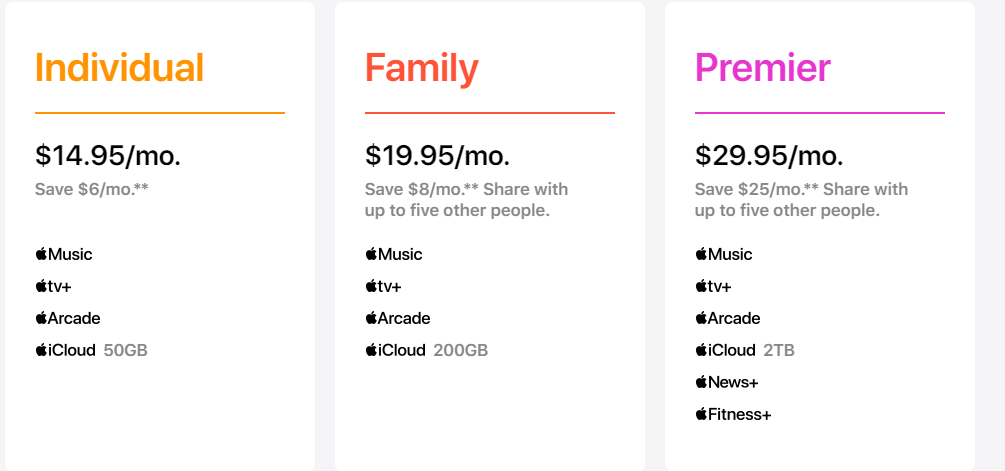The width and height of the screenshot is (1005, 471).
Task: Click the Apple Music icon in Family plan
Action: pyautogui.click(x=394, y=254)
